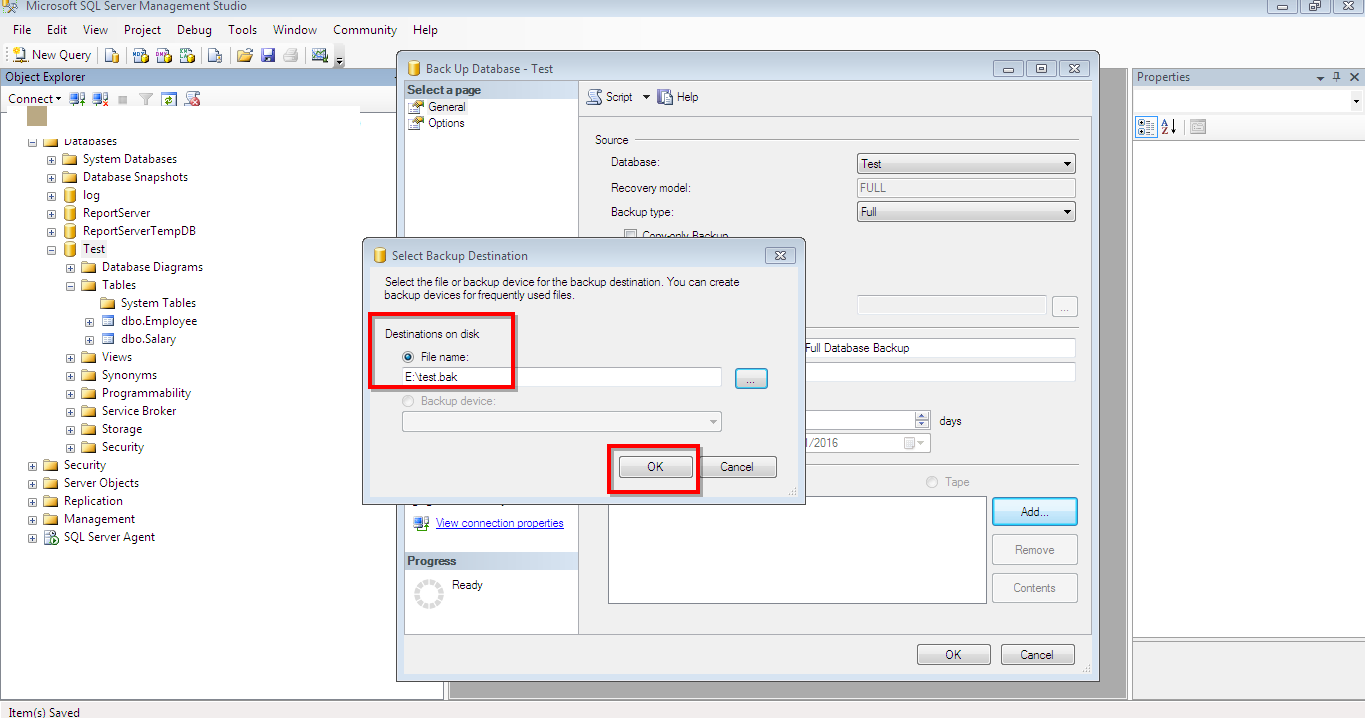The image size is (1365, 718).
Task: Click the Alphabetical sort icon in Properties
Action: (x=1169, y=127)
